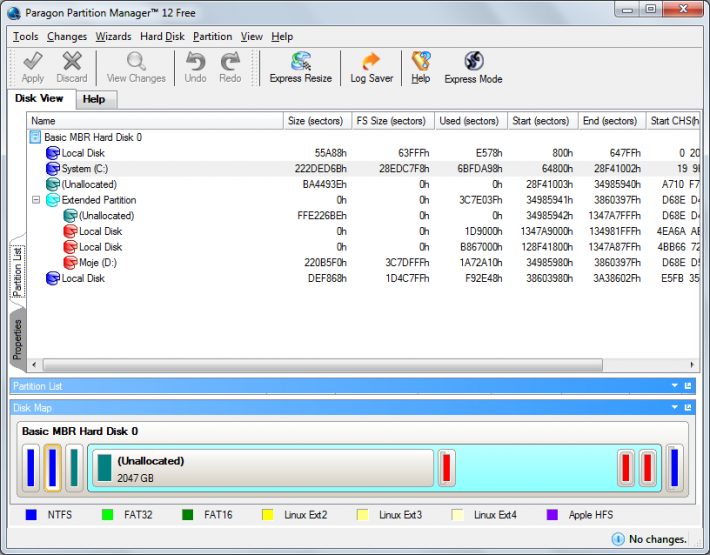Screen dimensions: 710x555
Task: Click the scroll left arrow
Action: coord(34,364)
